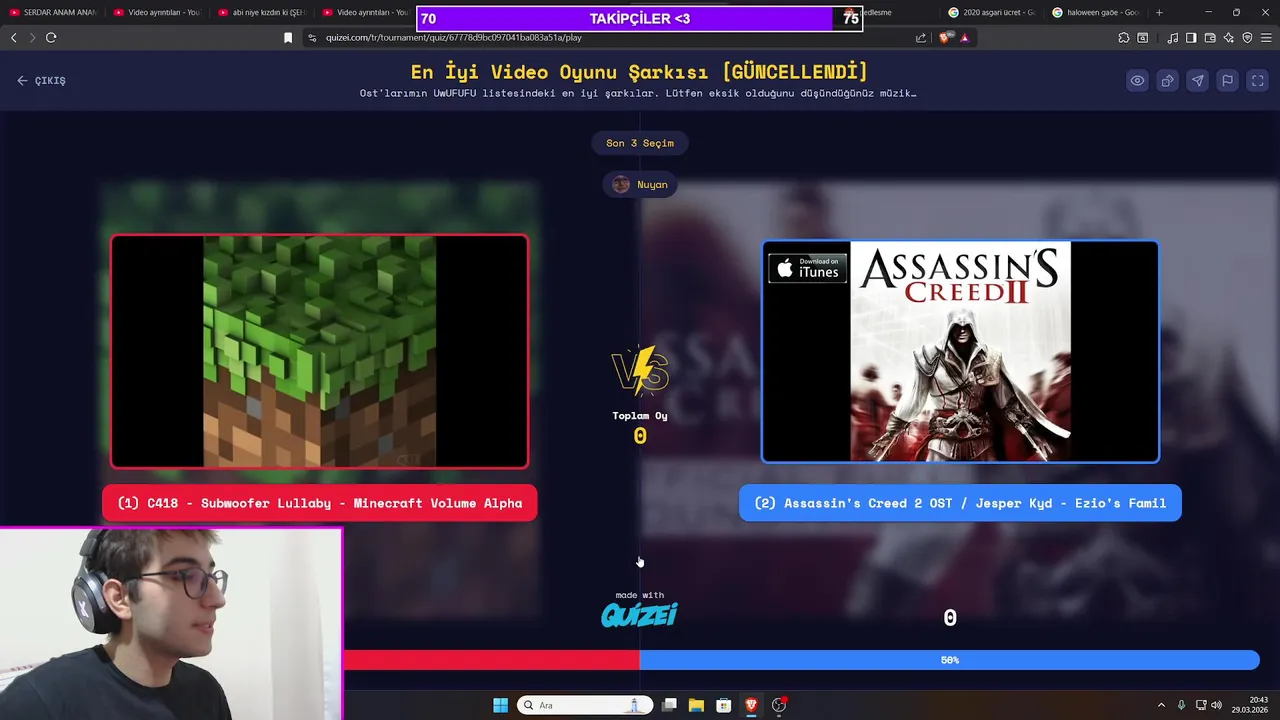Click the Minecraft grass block thumbnail
Image resolution: width=1280 pixels, height=720 pixels.
click(x=320, y=351)
